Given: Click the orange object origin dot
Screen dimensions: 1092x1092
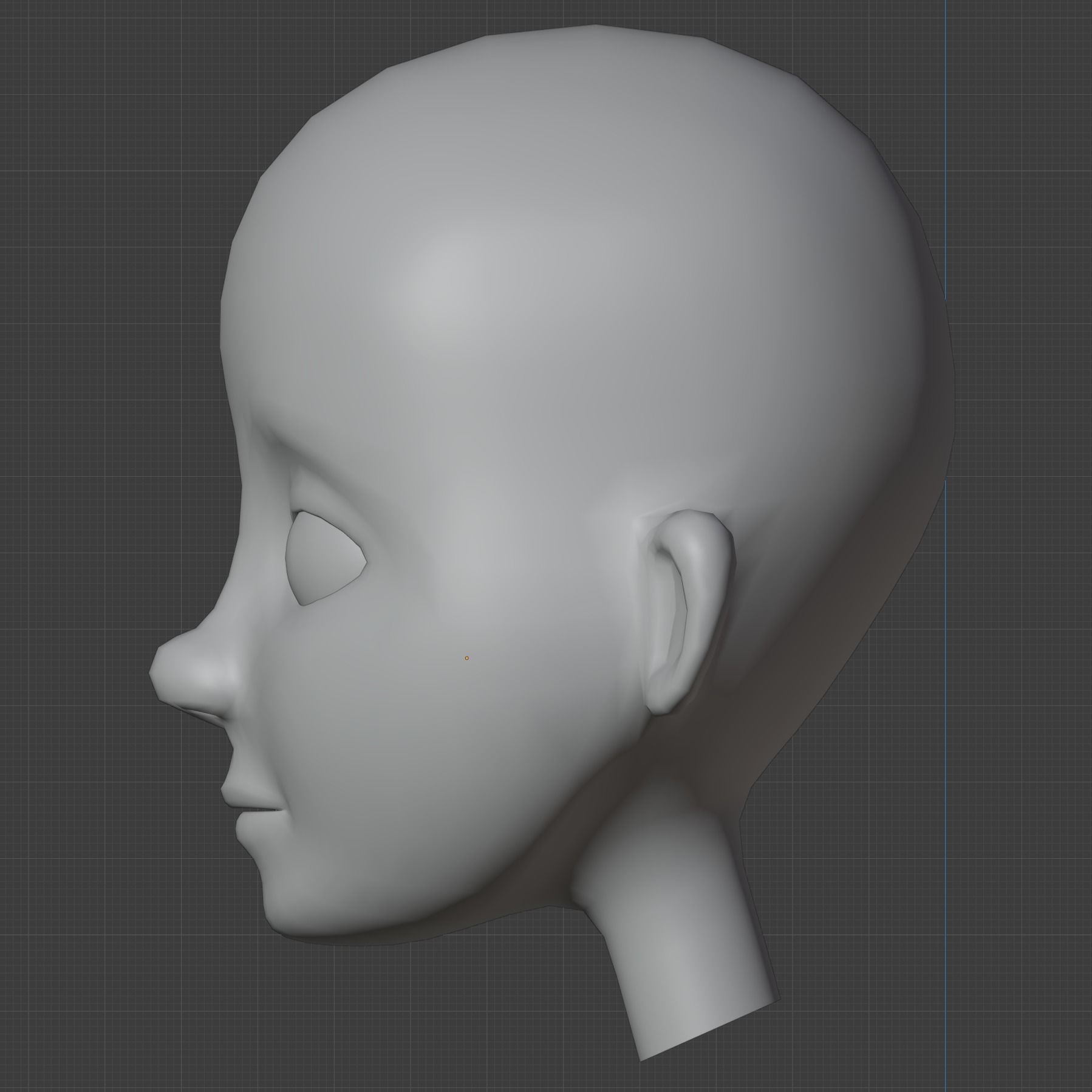Looking at the screenshot, I should [466, 658].
